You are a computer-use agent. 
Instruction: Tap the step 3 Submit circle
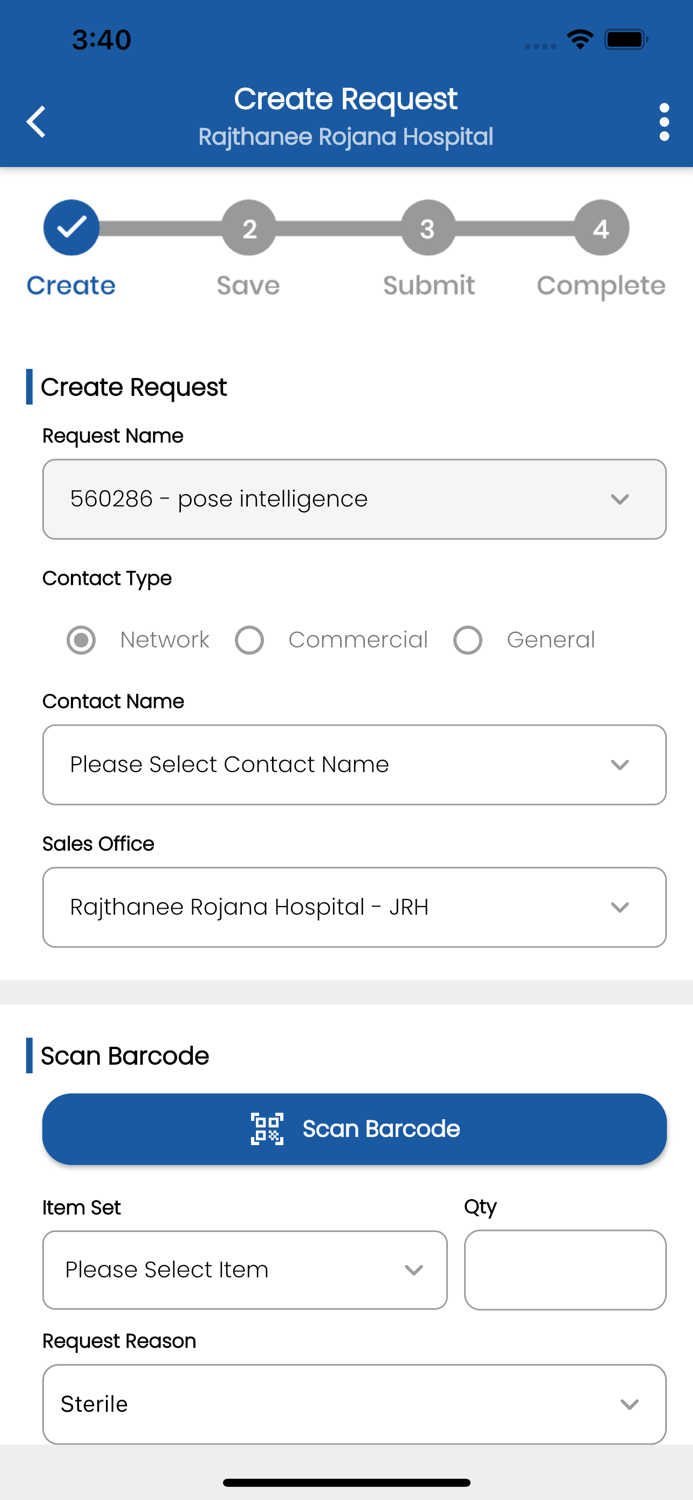[x=427, y=229]
